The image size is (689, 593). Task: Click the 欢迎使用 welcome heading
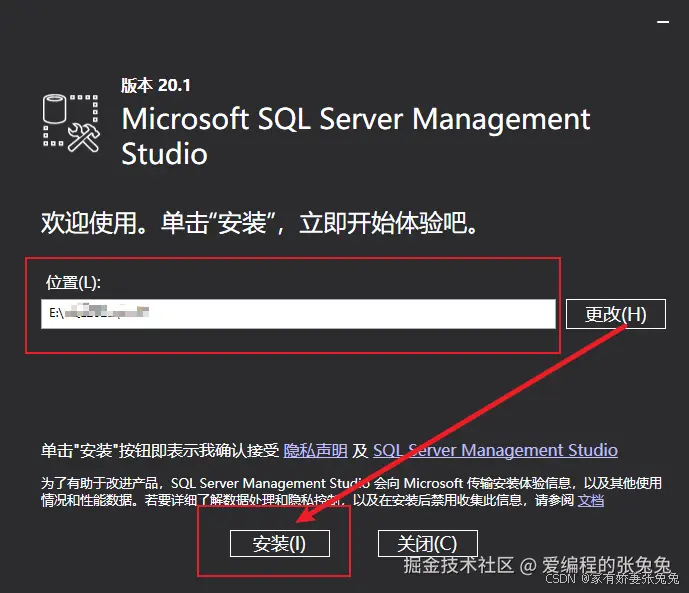259,223
